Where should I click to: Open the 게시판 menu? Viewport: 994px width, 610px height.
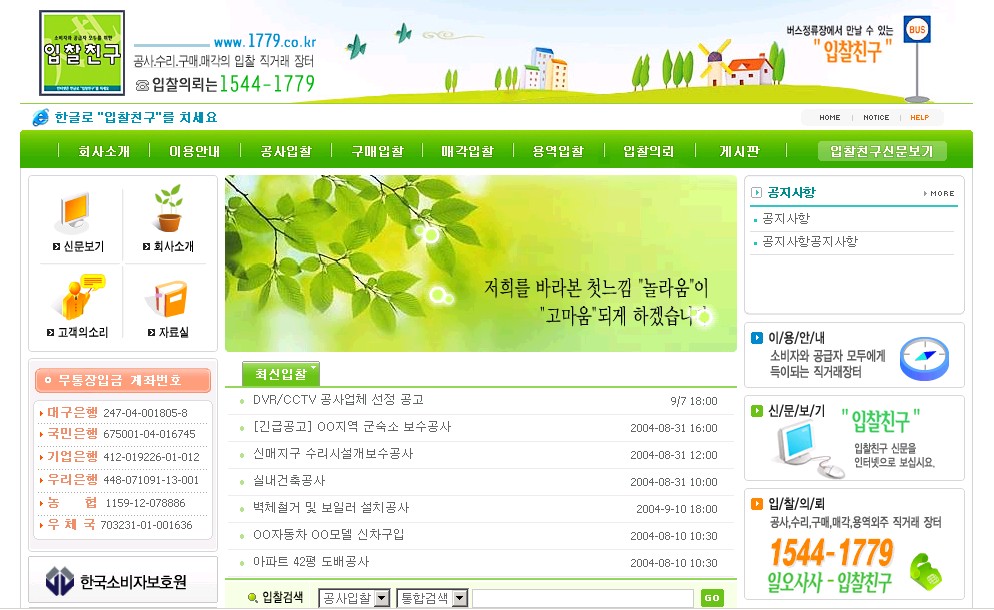pyautogui.click(x=739, y=151)
